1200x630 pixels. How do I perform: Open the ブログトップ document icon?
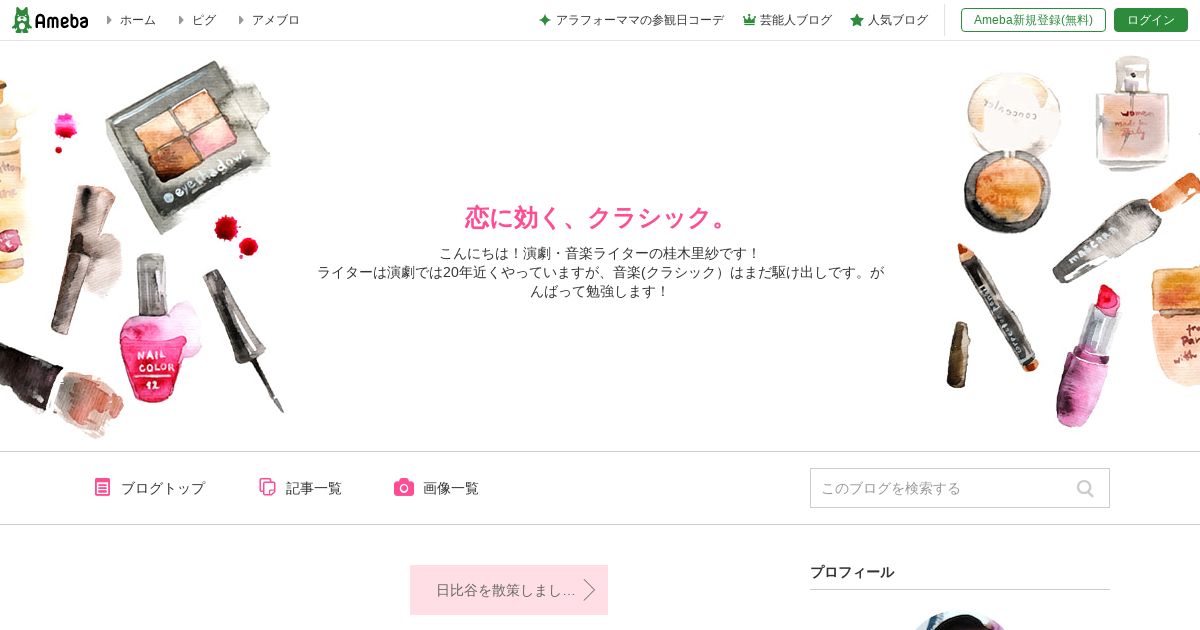tap(102, 487)
